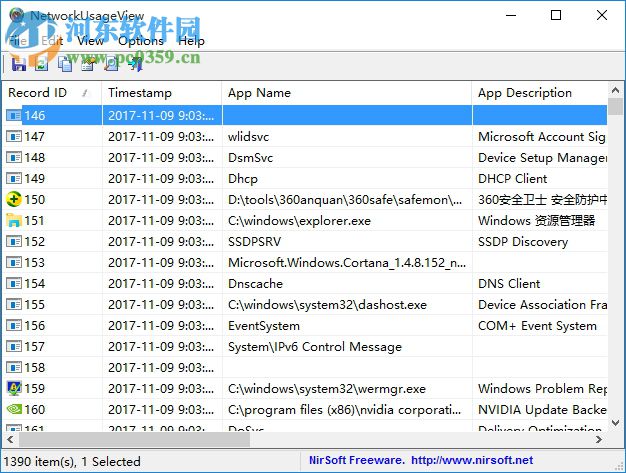Select the 360safe safemon path cell
Screen dimensions: 626x473
pos(347,200)
